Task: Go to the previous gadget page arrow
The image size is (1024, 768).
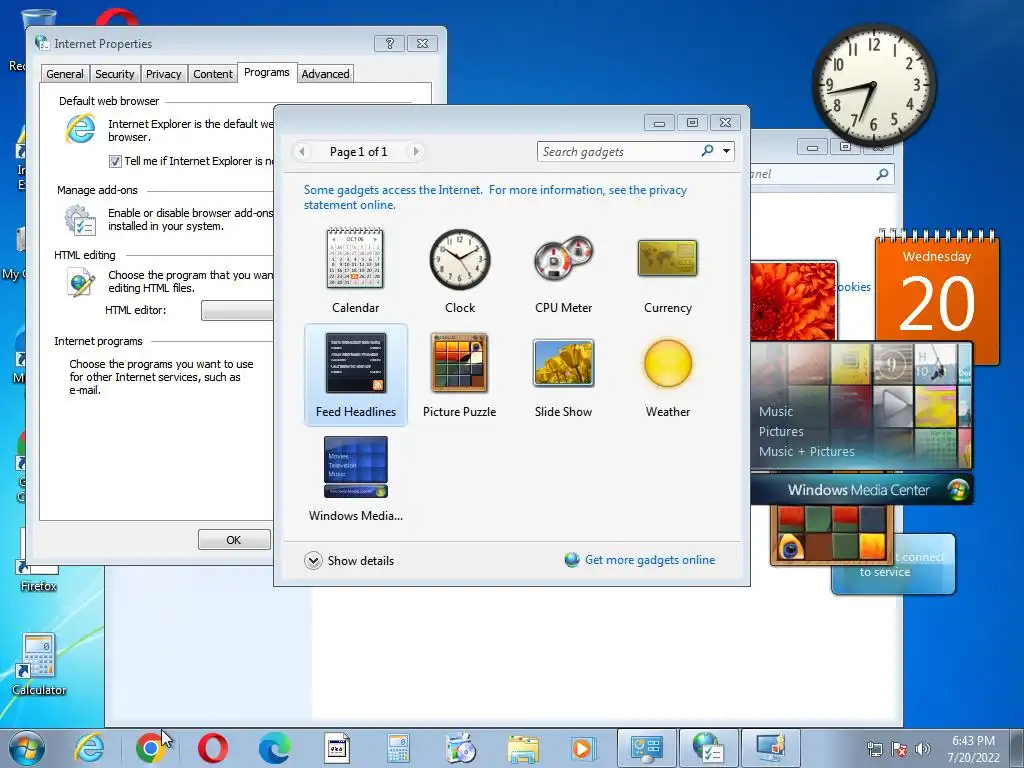Action: (302, 152)
